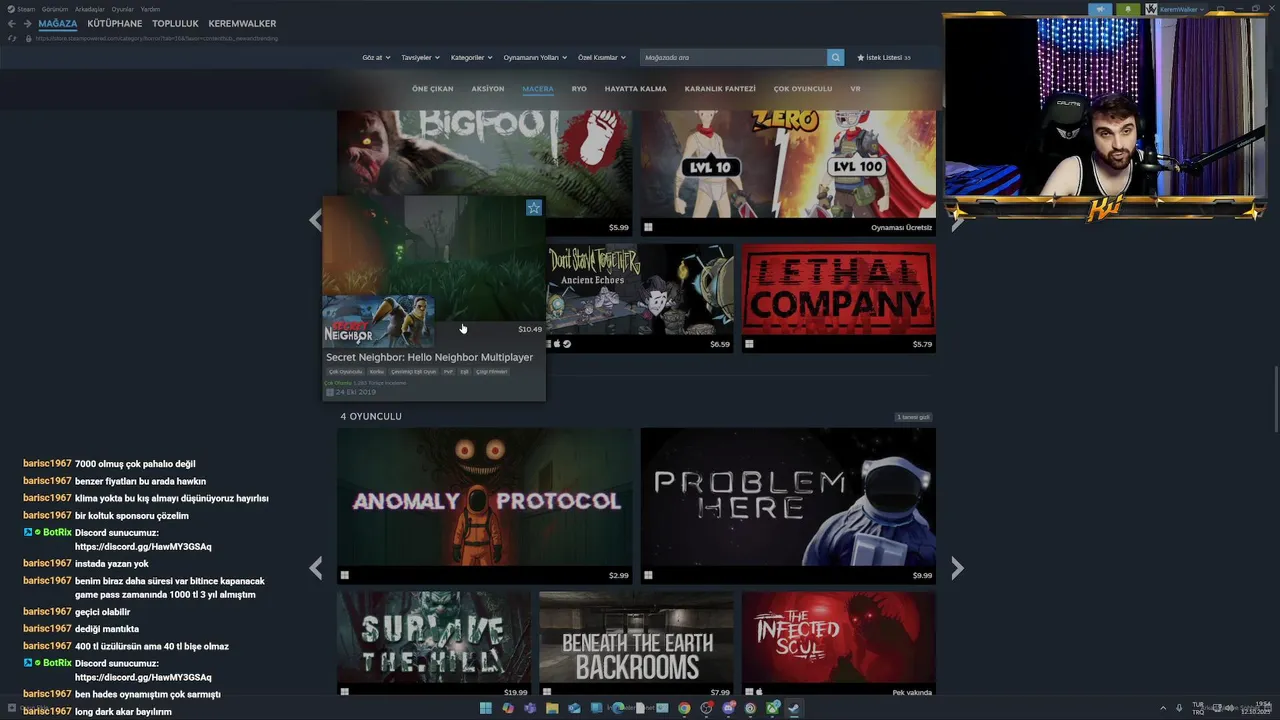The height and width of the screenshot is (720, 1280).
Task: Open Steam from the Windows taskbar
Action: (794, 708)
